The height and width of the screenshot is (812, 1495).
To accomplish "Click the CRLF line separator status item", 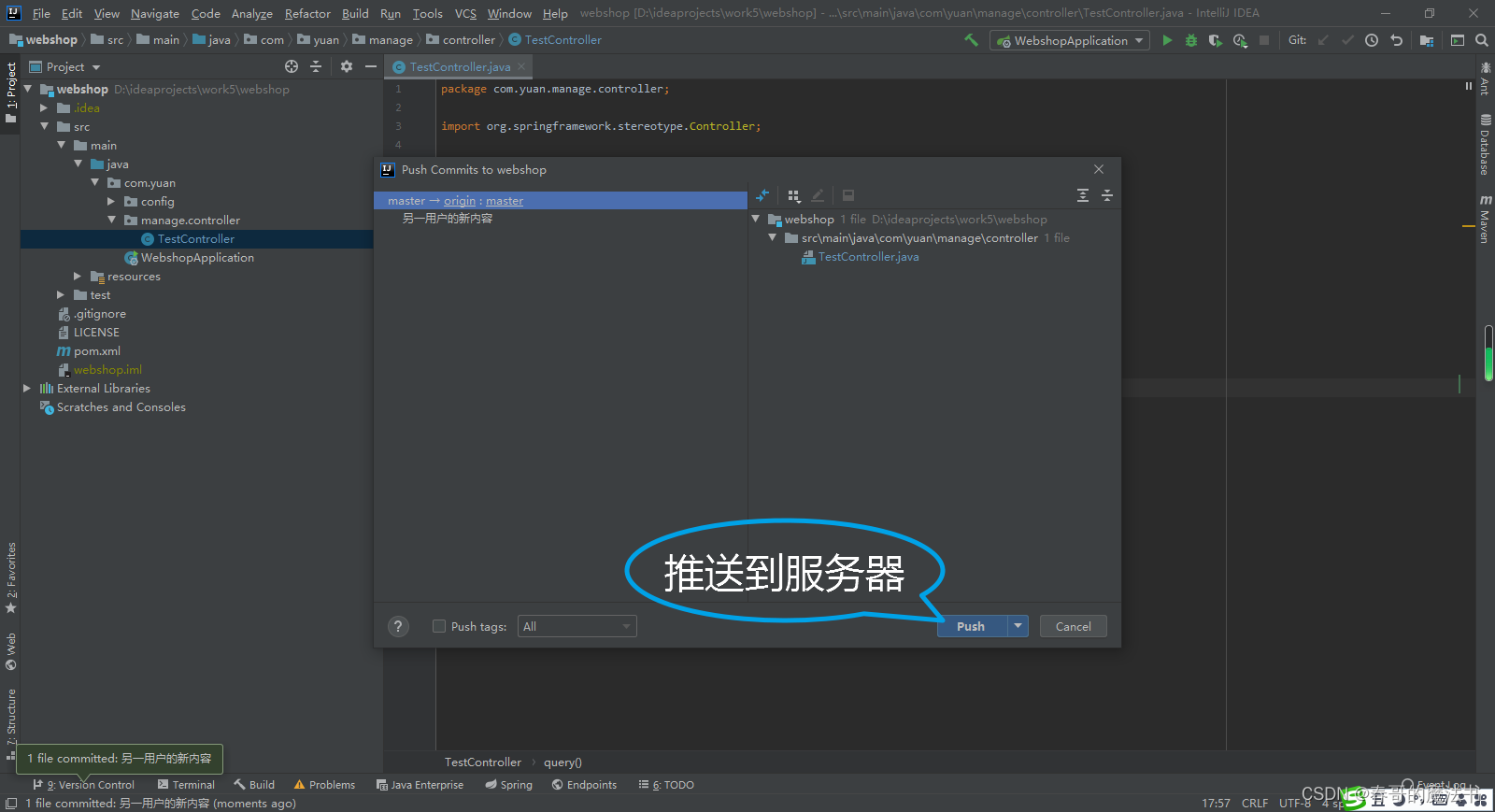I will coord(1255,803).
